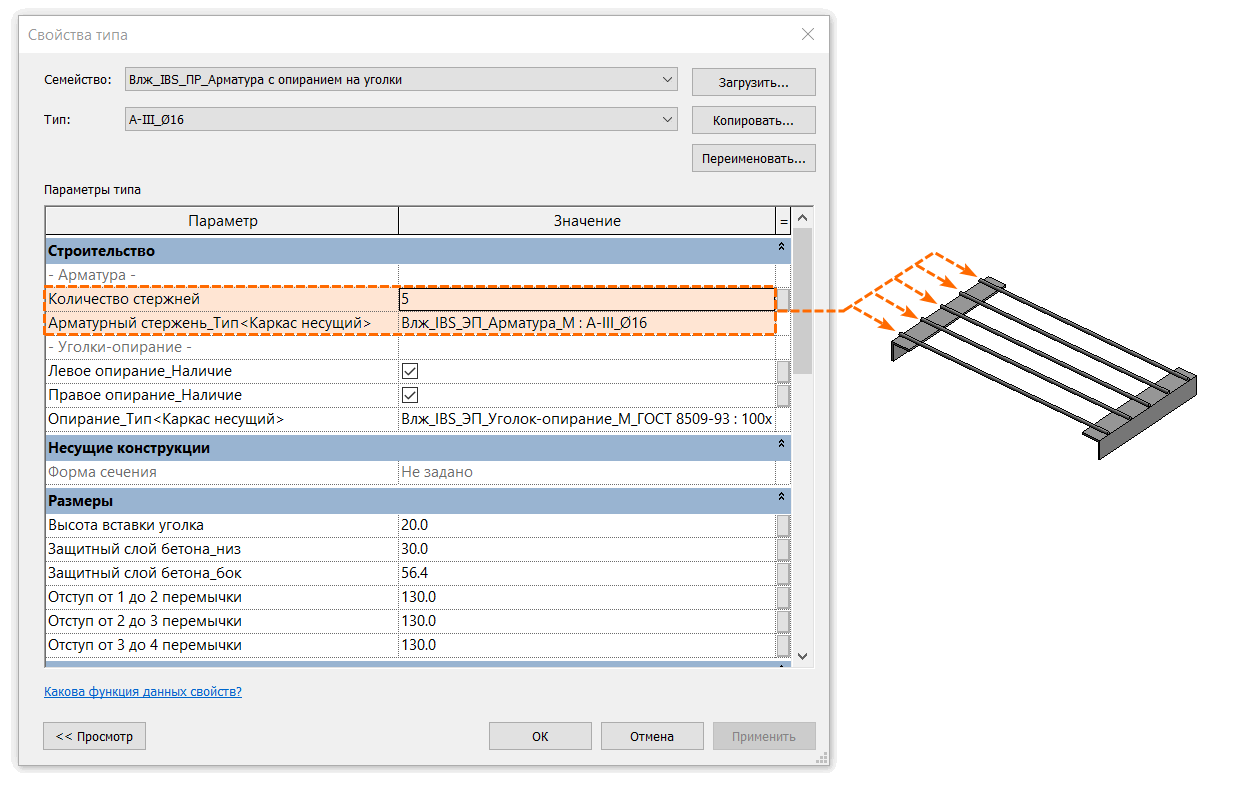1236x791 pixels.
Task: Click the Защитный слой бетона_низ value 30.0
Action: point(414,549)
